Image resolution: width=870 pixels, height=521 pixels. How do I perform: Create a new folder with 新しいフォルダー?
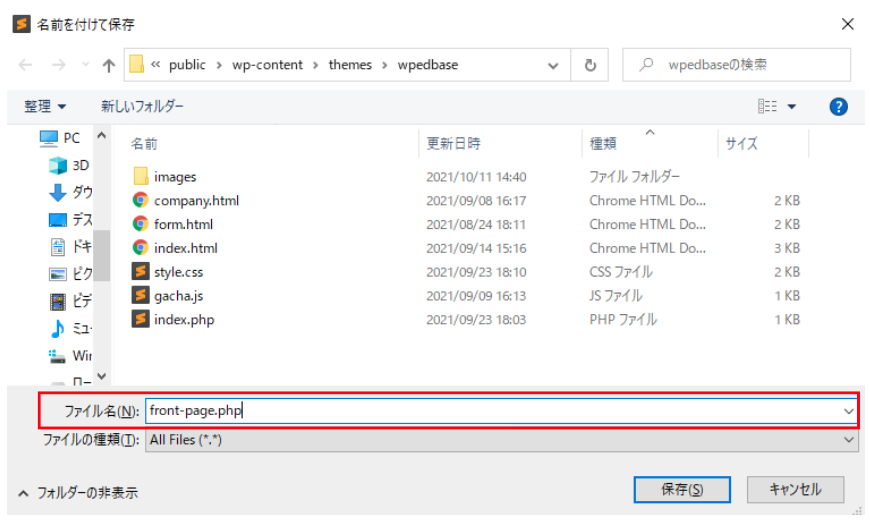pyautogui.click(x=142, y=106)
